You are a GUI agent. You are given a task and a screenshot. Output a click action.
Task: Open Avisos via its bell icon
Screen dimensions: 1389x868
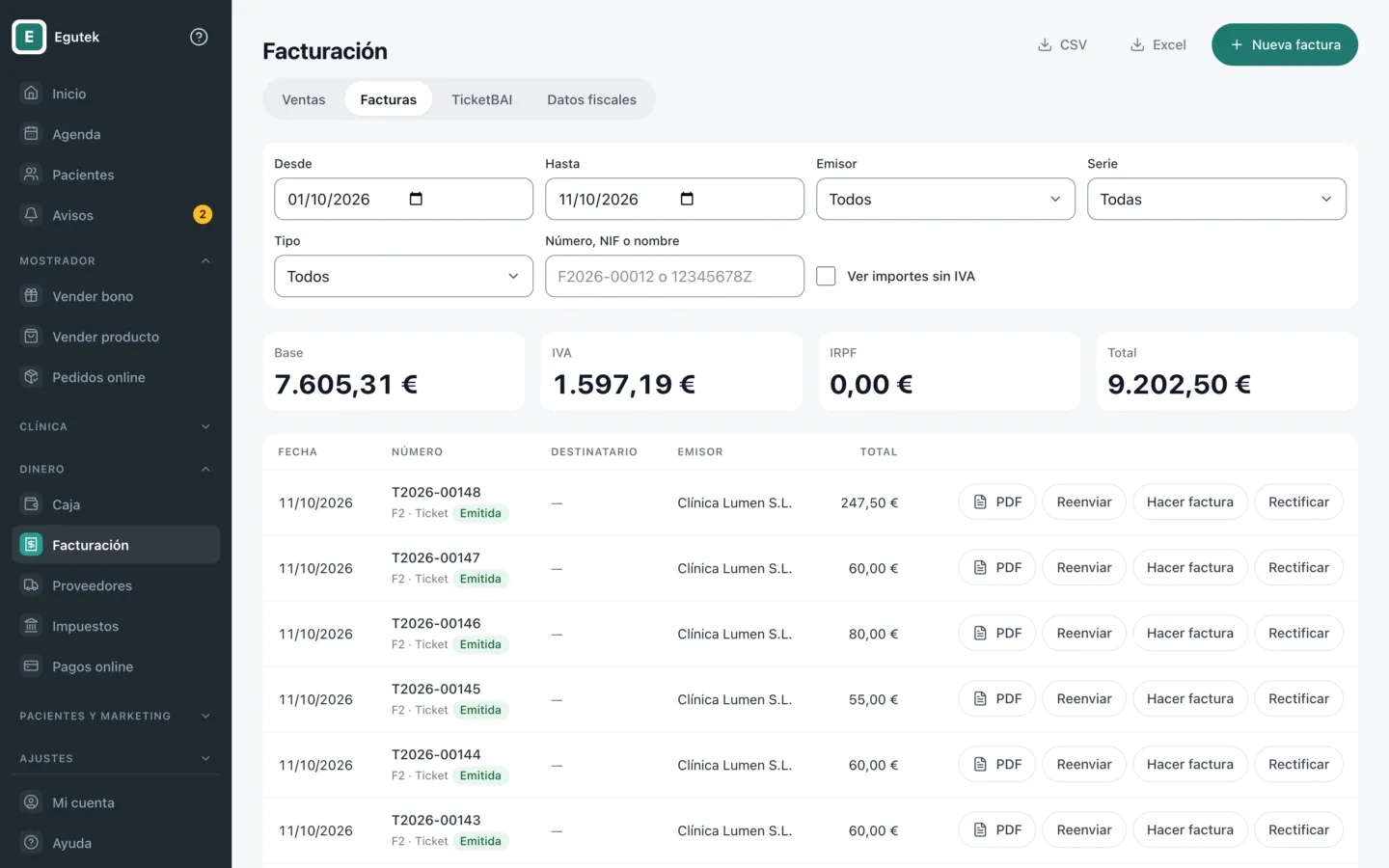point(31,214)
